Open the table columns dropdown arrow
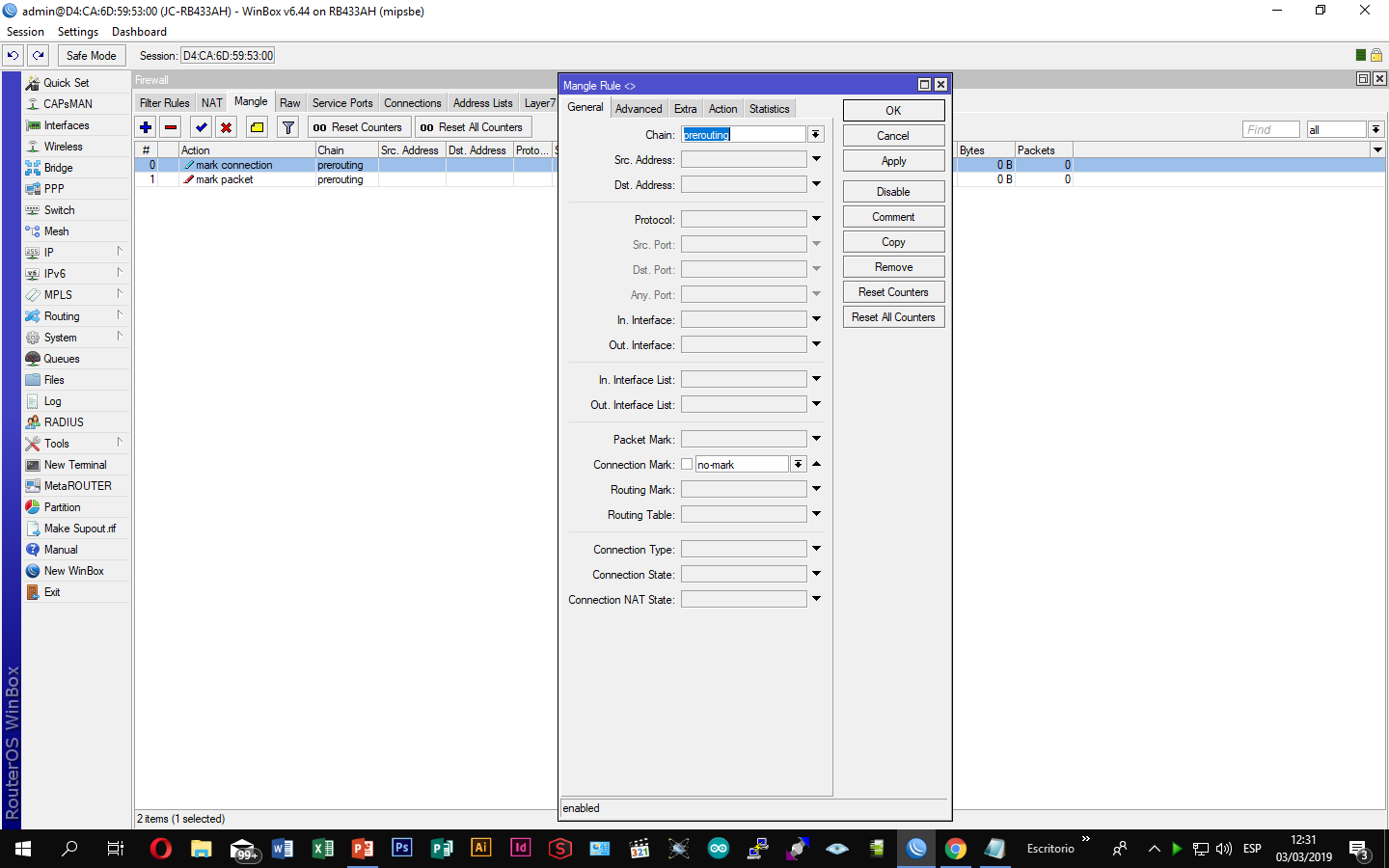 [1377, 150]
